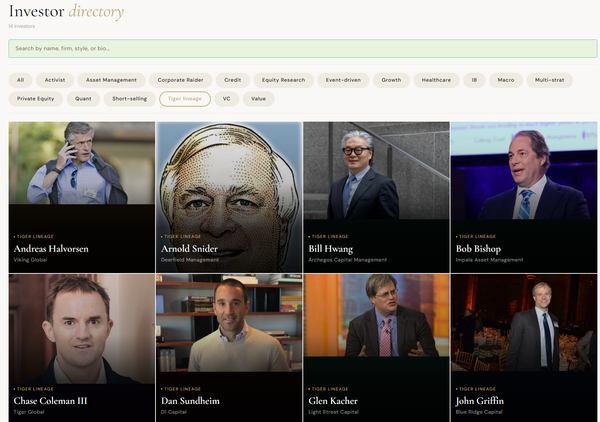Viewport: 600px width, 422px height.
Task: Click the Bill Hwang name
Action: coord(331,249)
